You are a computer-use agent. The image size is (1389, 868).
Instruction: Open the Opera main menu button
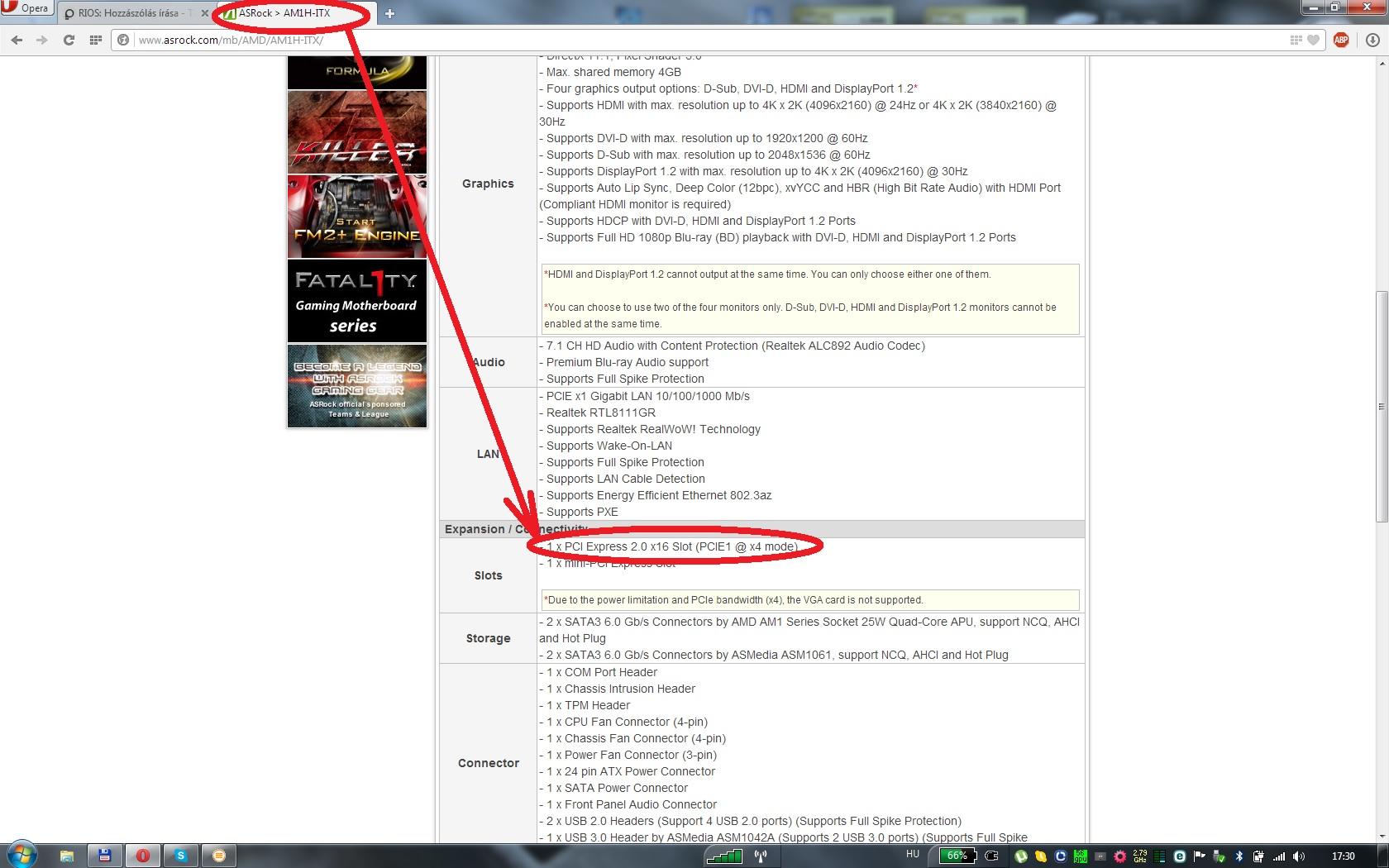click(26, 9)
